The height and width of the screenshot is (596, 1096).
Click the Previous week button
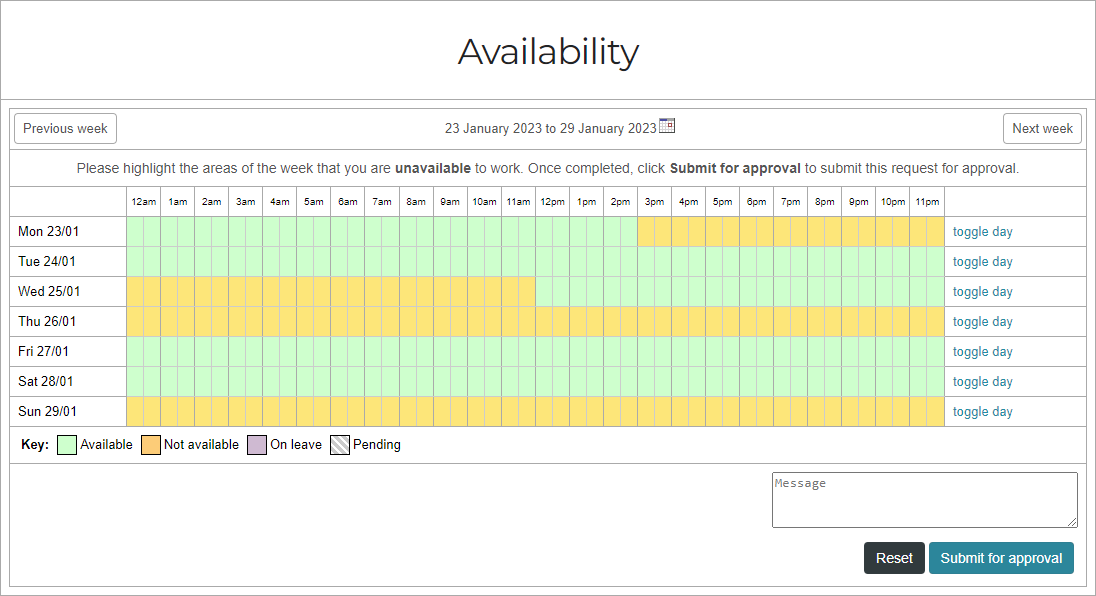[x=64, y=128]
